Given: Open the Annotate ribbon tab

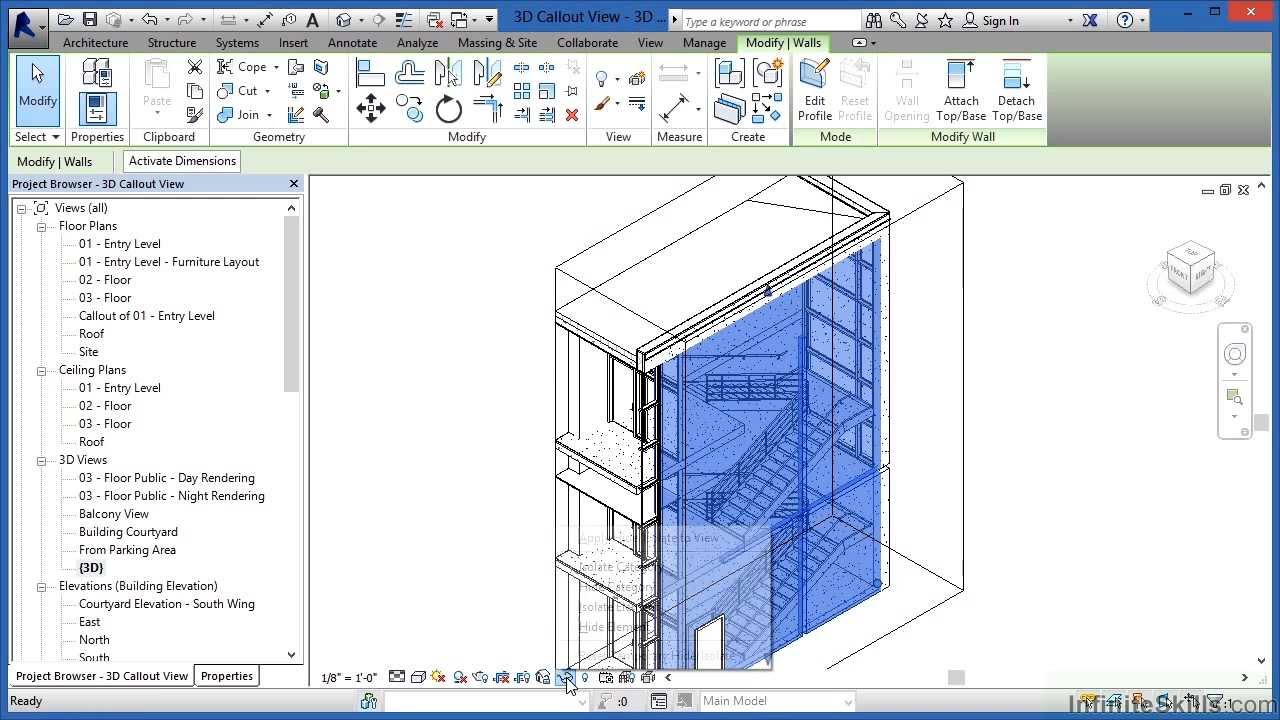Looking at the screenshot, I should (352, 43).
